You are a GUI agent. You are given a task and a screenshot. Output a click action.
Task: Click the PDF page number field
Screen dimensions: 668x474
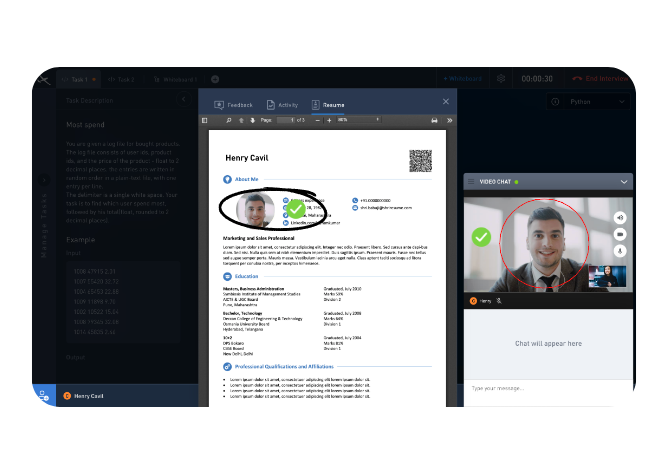(286, 121)
